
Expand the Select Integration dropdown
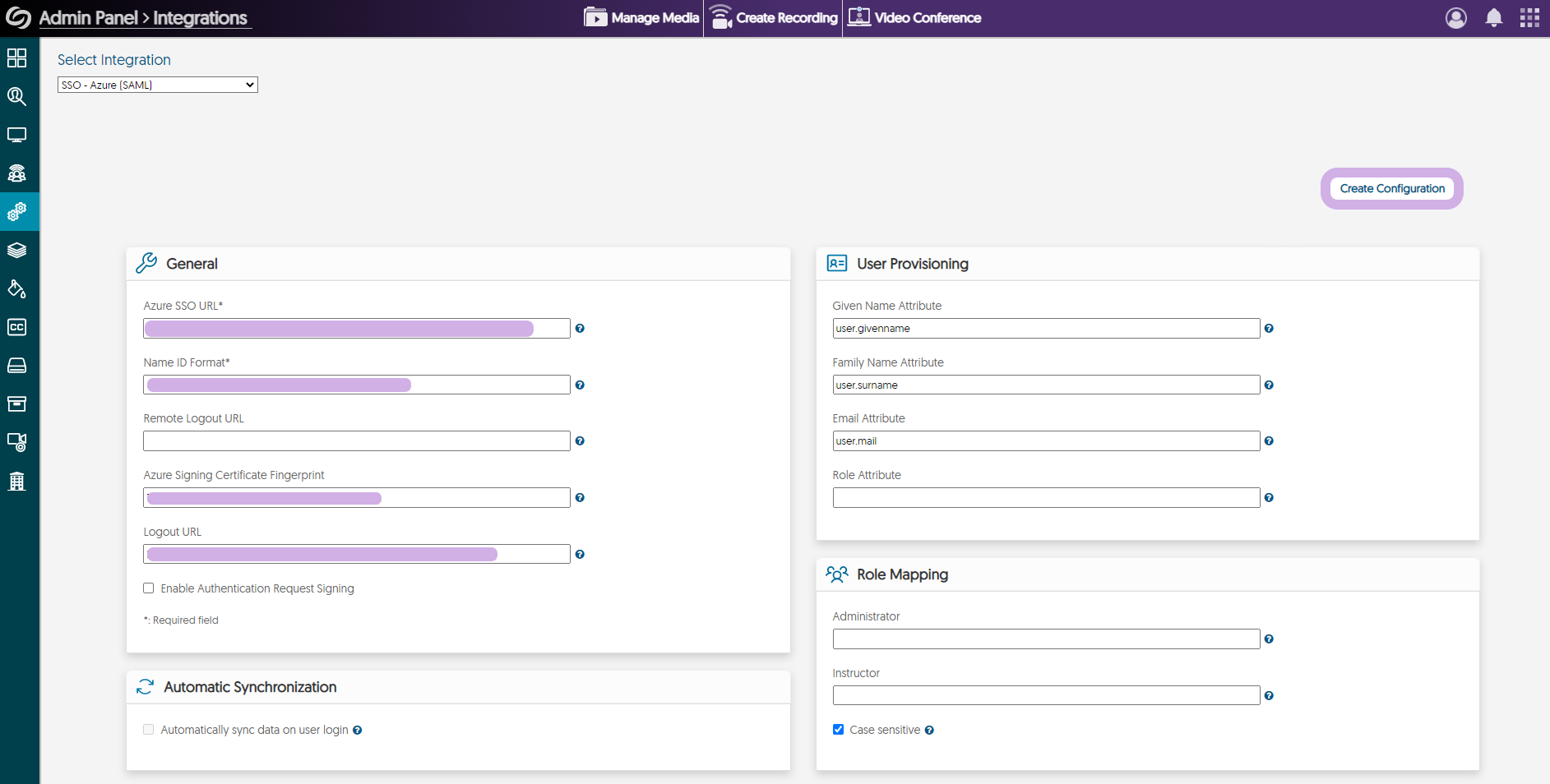point(157,85)
